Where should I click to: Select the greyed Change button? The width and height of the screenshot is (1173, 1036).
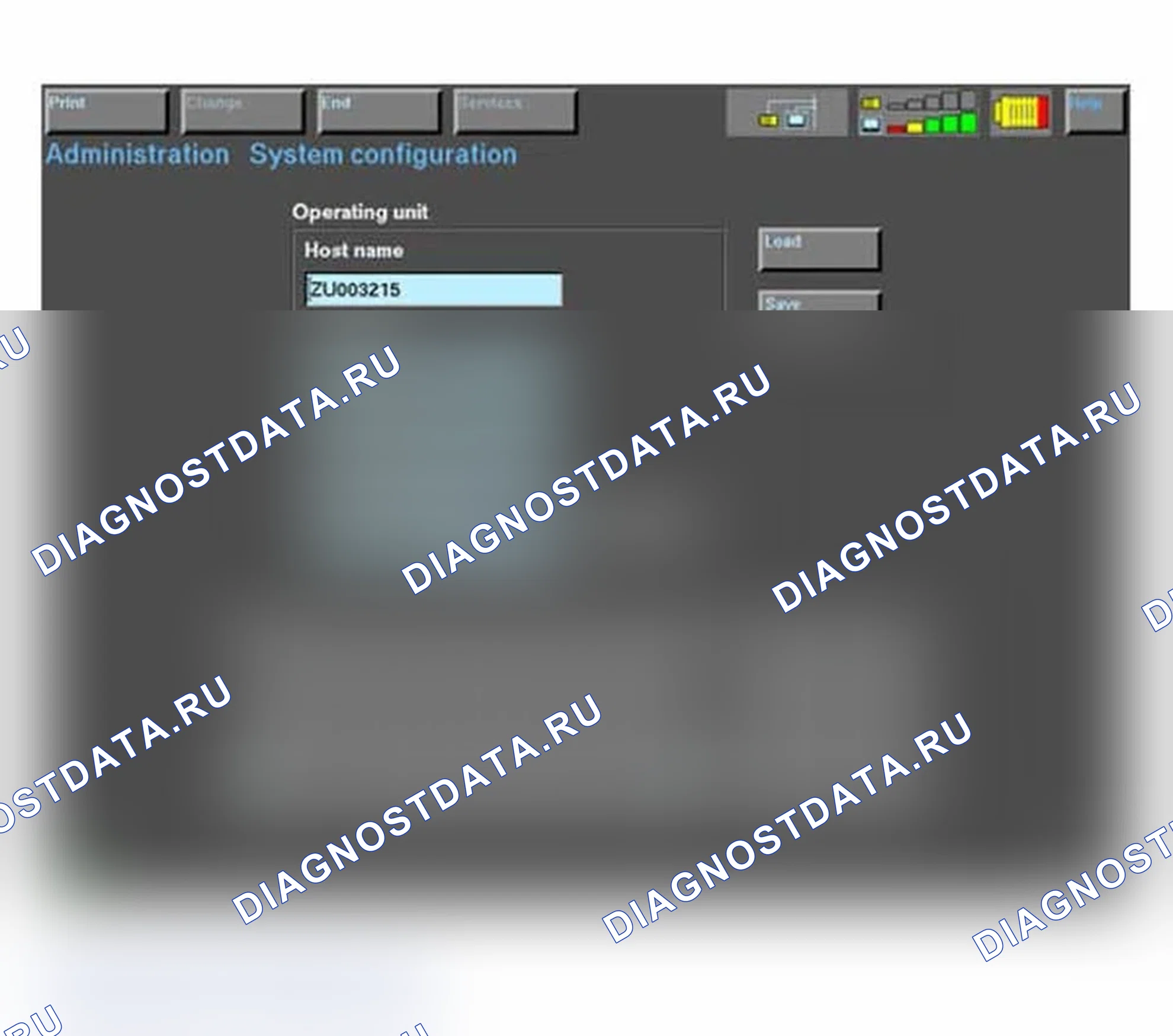243,111
